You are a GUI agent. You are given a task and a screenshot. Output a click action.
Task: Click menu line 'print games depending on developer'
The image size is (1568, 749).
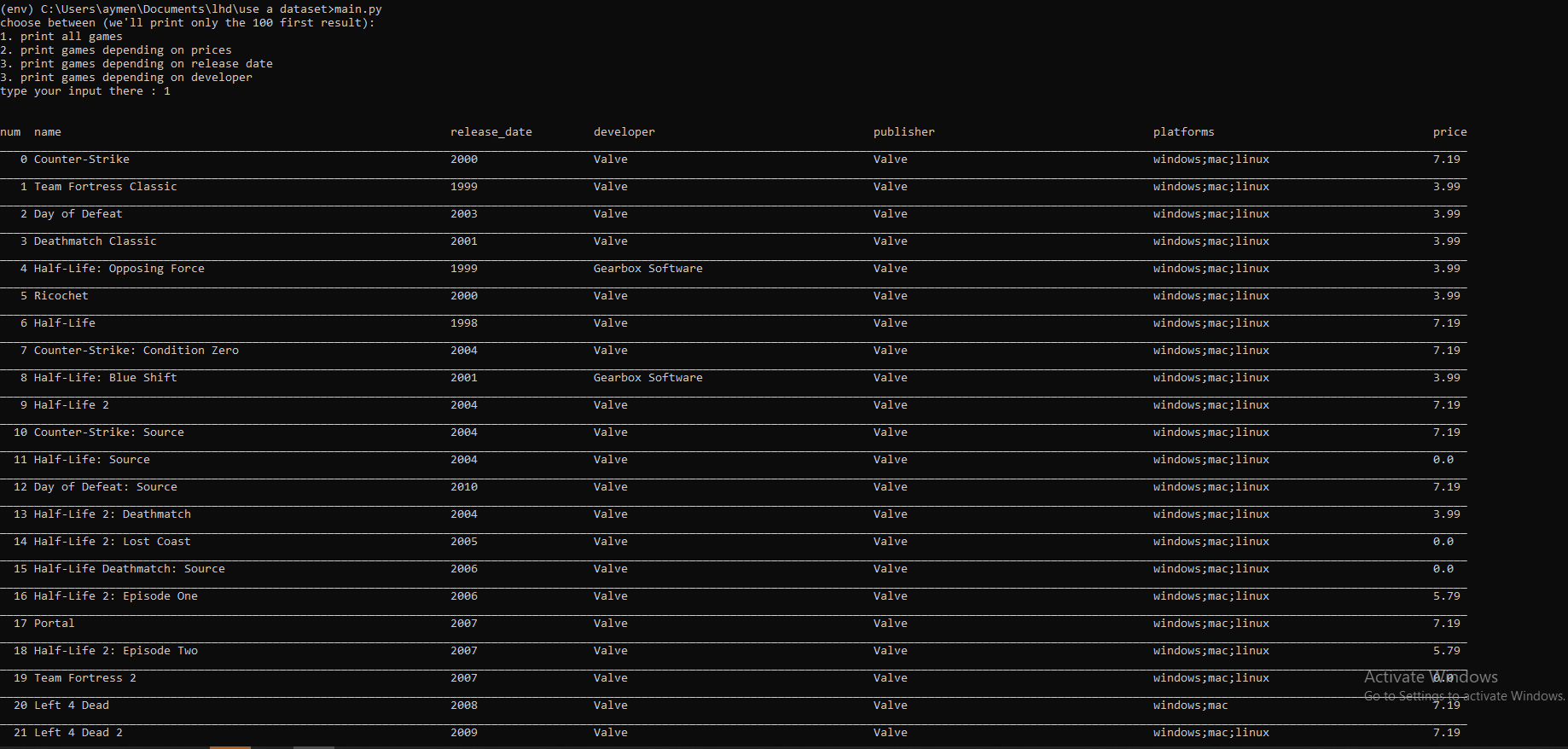coord(126,78)
